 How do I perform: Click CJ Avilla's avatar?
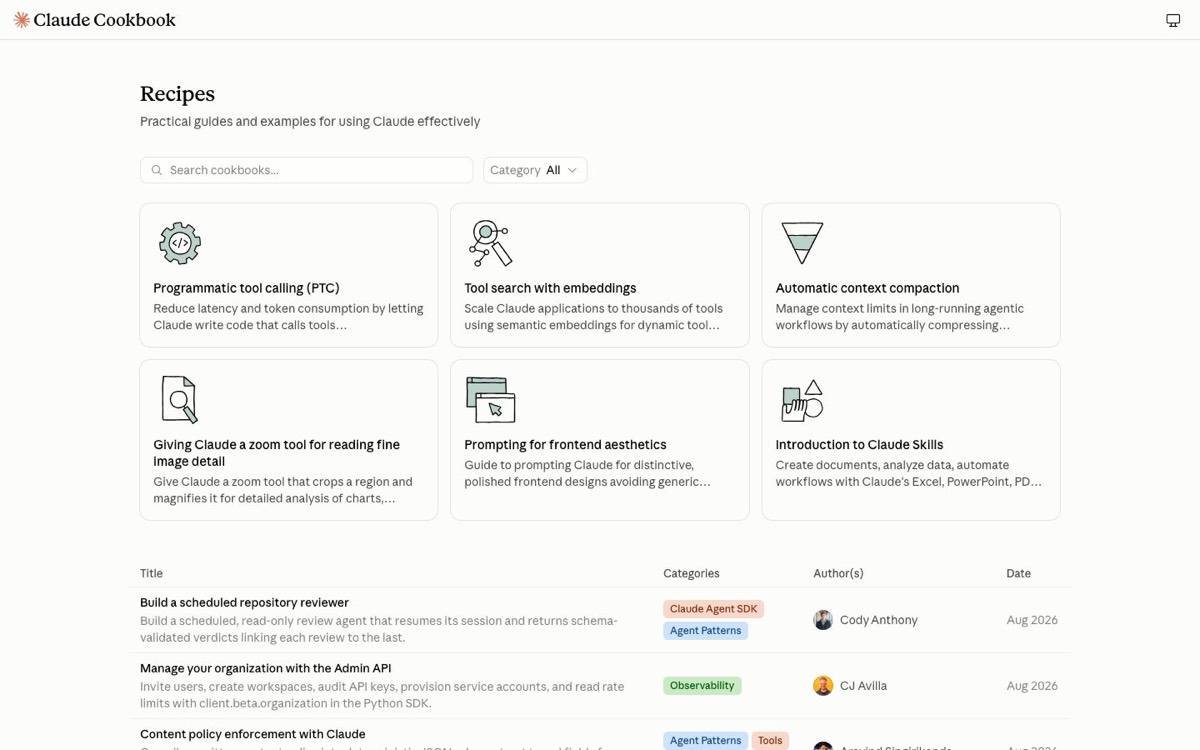click(x=823, y=686)
